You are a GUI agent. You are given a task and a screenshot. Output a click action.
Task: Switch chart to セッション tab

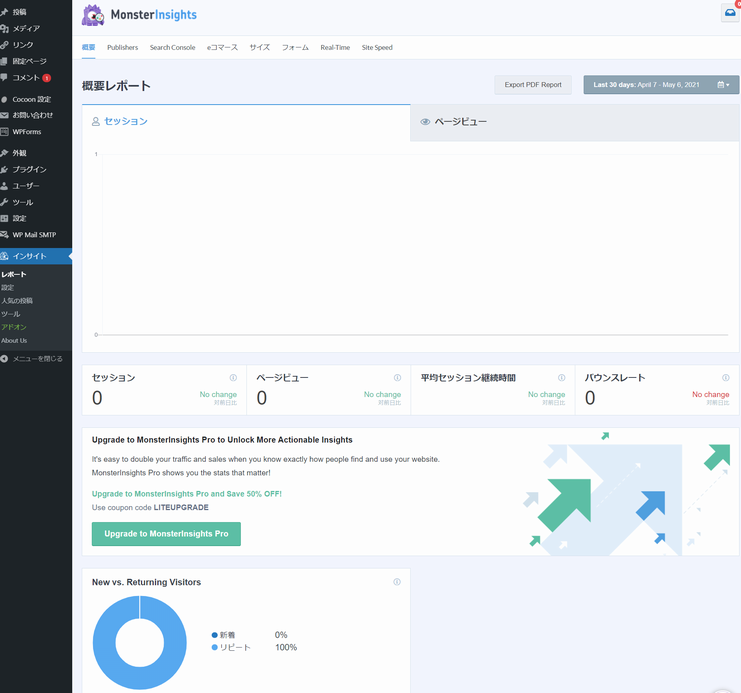click(x=246, y=122)
